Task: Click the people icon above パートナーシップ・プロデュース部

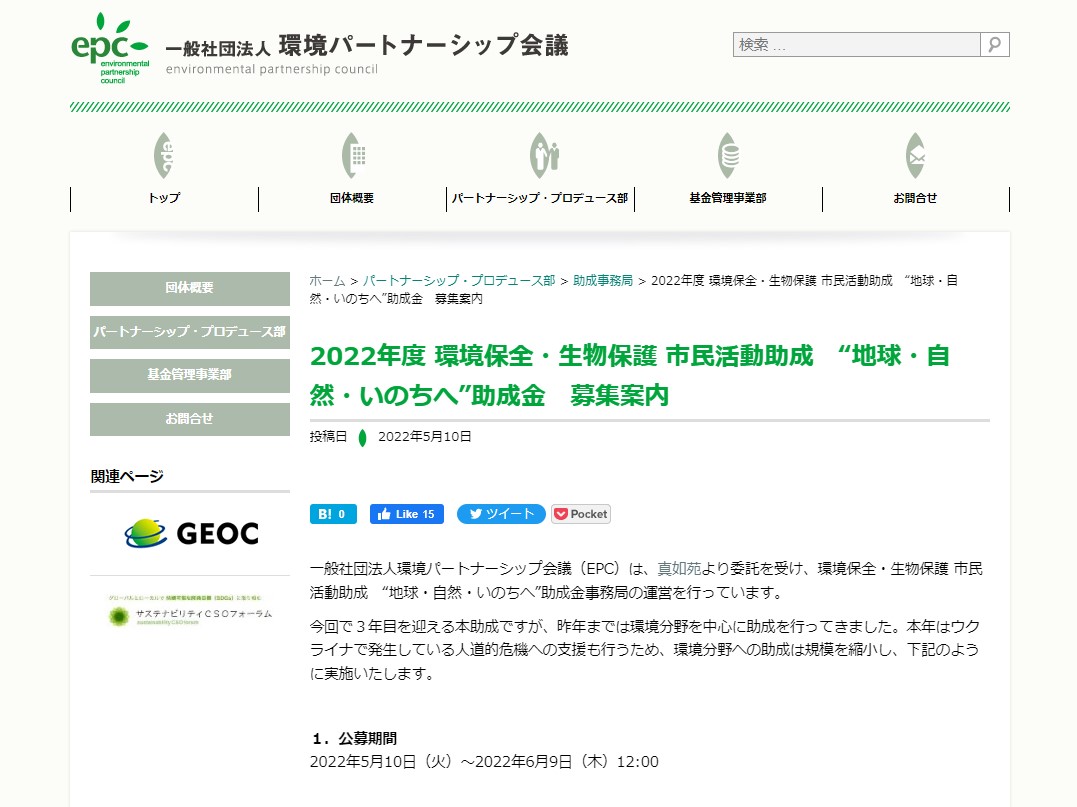Action: coord(540,155)
